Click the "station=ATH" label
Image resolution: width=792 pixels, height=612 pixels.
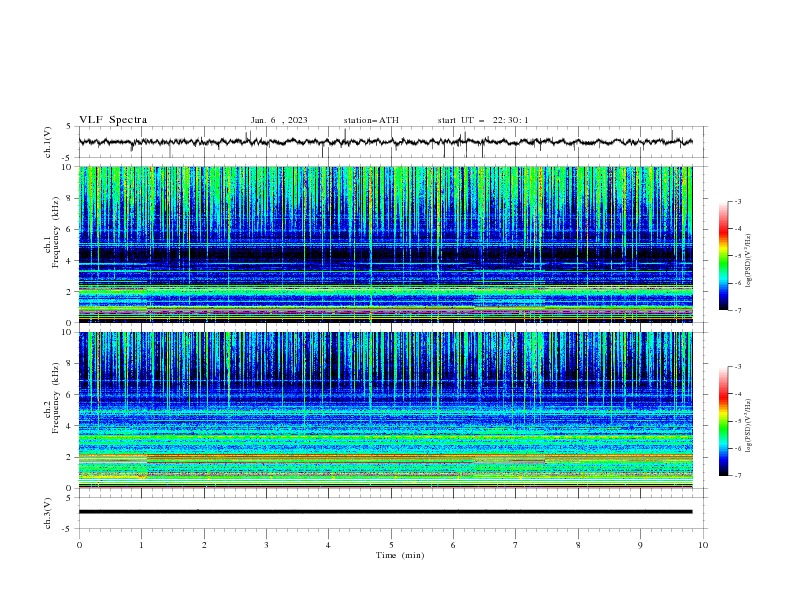(x=371, y=120)
